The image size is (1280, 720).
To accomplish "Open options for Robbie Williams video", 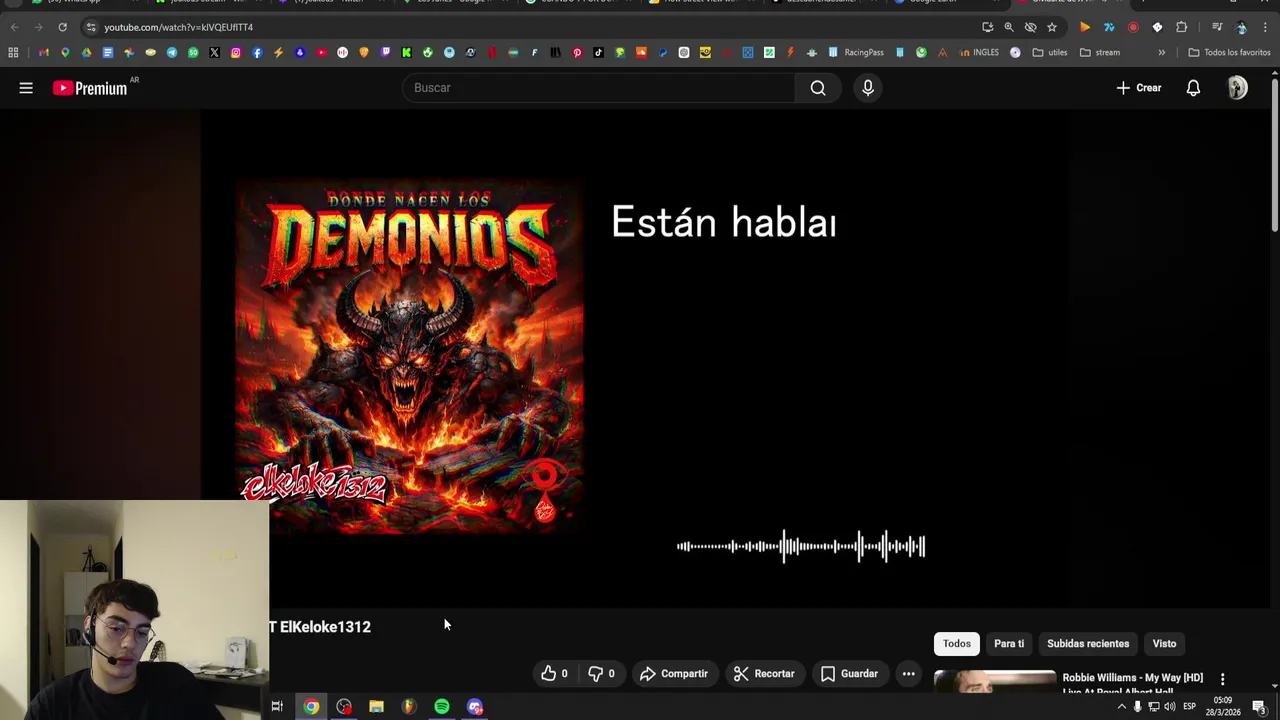I will coord(1222,679).
